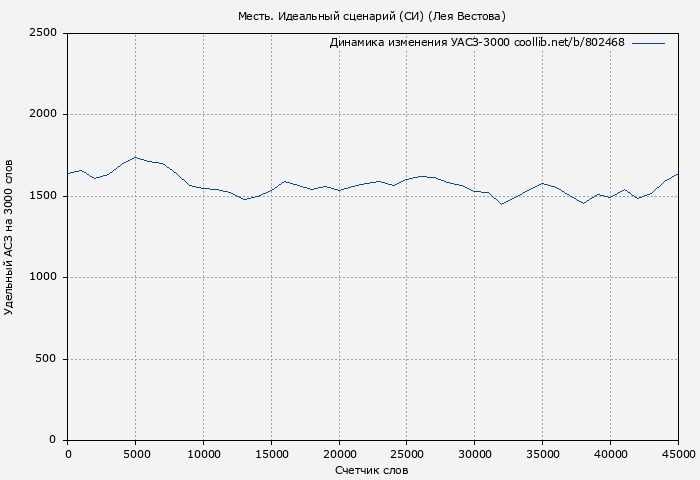Screen dimensions: 700x480
Task: Click the 5000 x-axis tick label
Action: [x=135, y=453]
